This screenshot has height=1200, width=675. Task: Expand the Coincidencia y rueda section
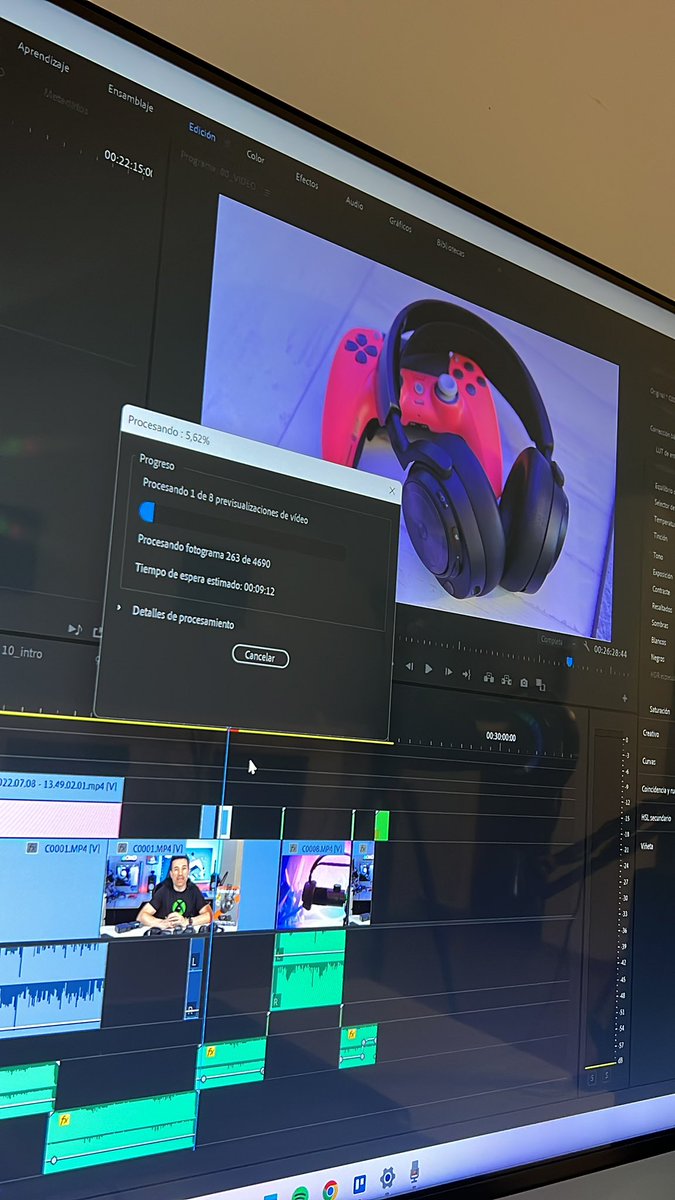[658, 790]
